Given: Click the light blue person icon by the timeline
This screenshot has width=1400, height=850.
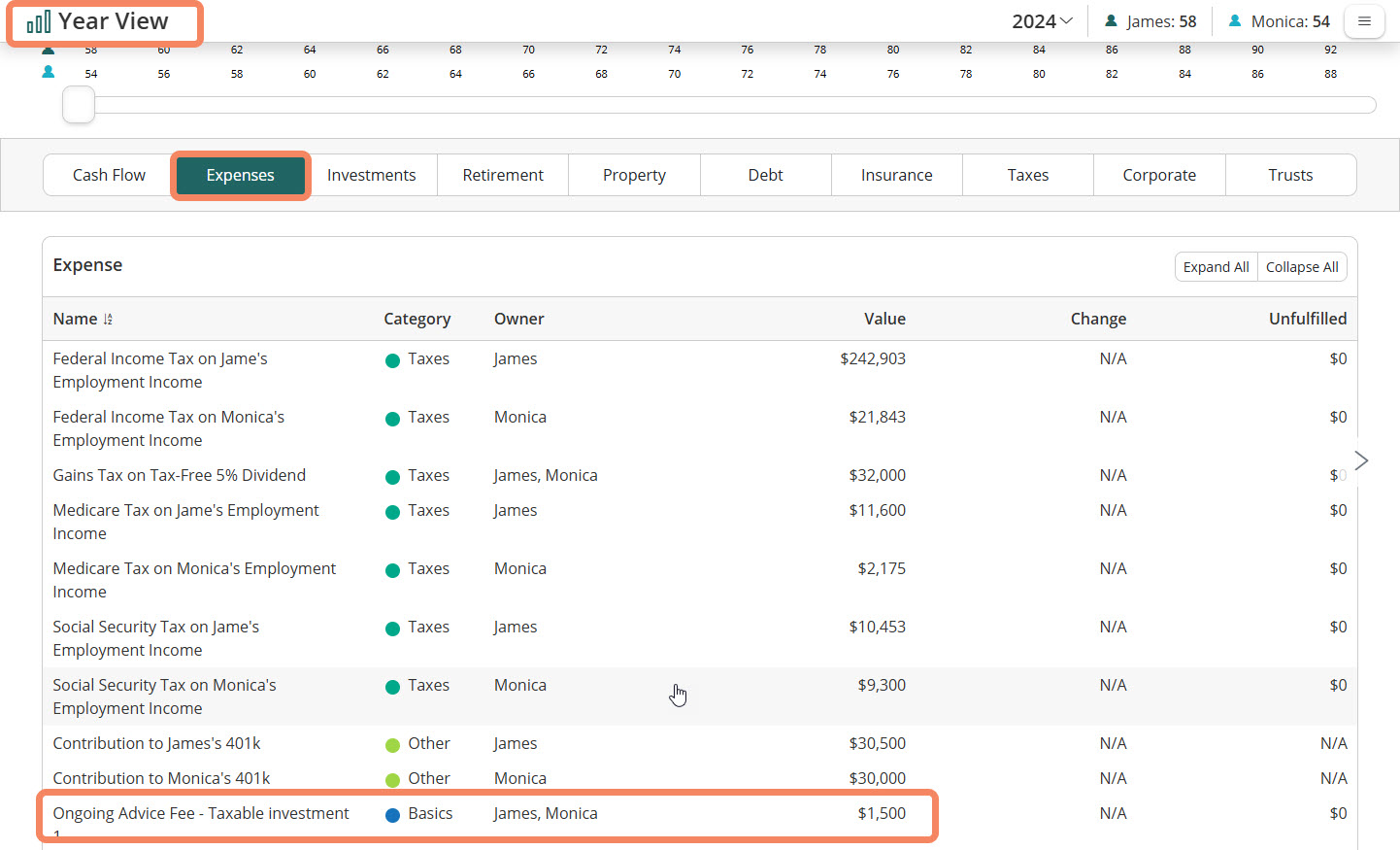Looking at the screenshot, I should click(x=48, y=73).
